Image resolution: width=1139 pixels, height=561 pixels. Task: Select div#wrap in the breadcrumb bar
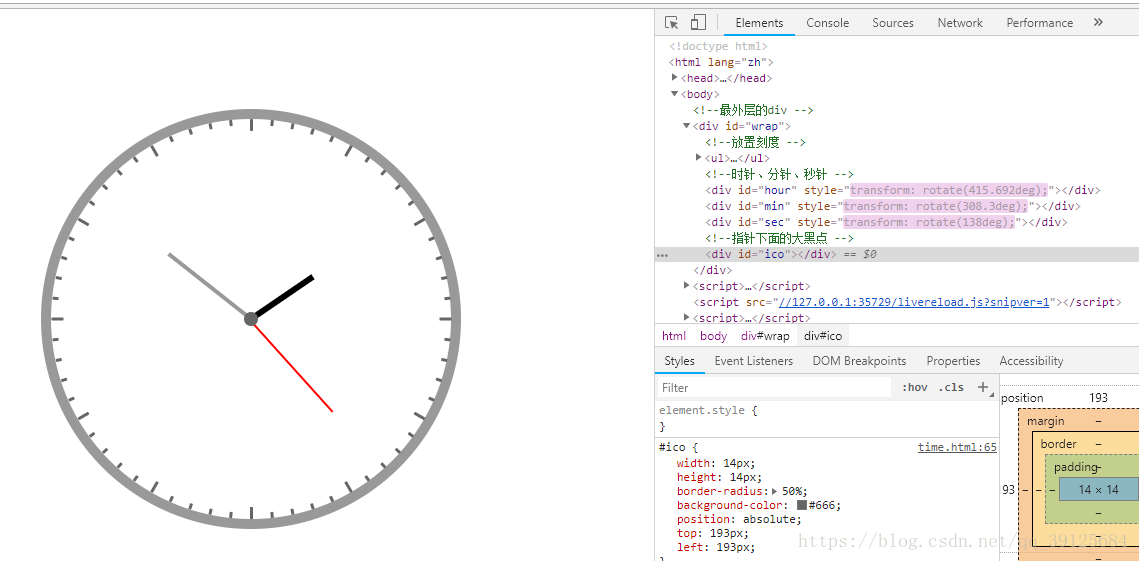(765, 336)
